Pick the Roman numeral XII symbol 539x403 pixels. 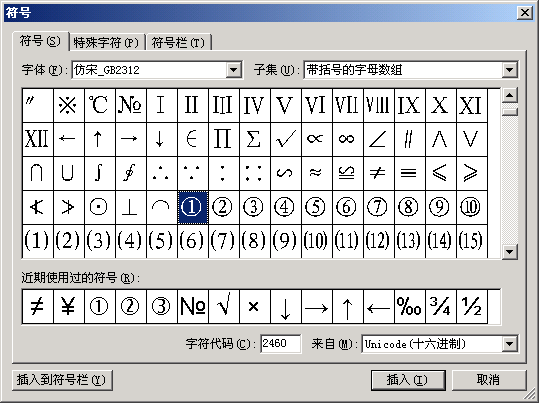(x=37, y=139)
